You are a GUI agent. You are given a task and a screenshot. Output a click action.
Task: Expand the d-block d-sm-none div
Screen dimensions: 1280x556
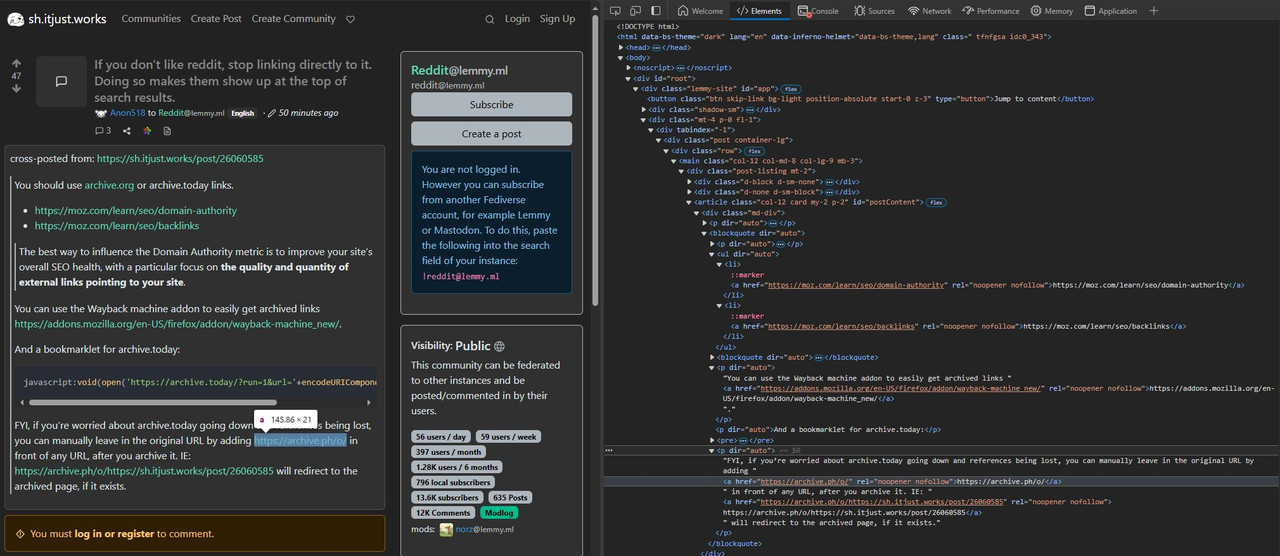(690, 182)
